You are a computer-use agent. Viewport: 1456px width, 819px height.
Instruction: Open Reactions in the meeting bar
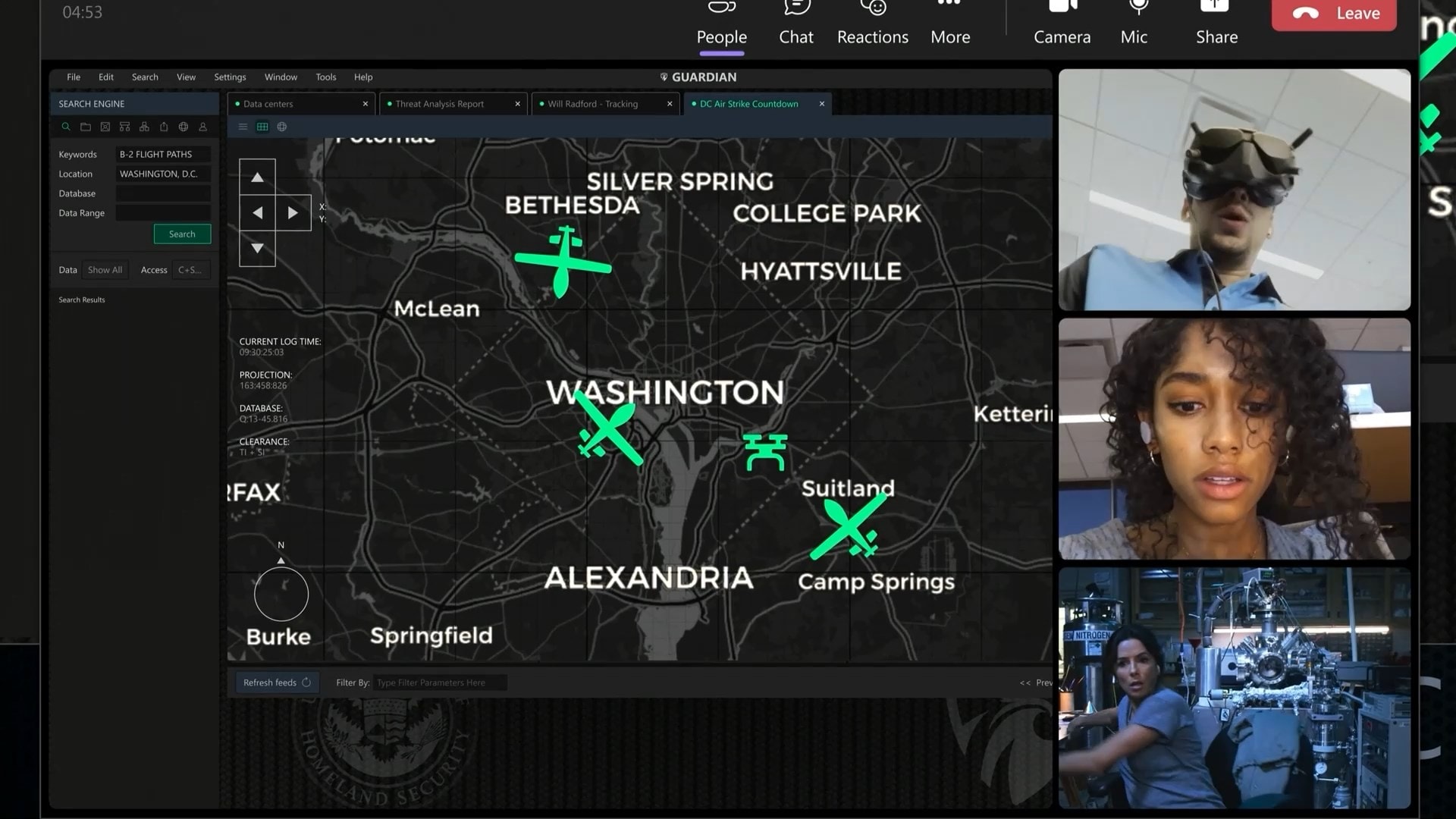(x=873, y=24)
